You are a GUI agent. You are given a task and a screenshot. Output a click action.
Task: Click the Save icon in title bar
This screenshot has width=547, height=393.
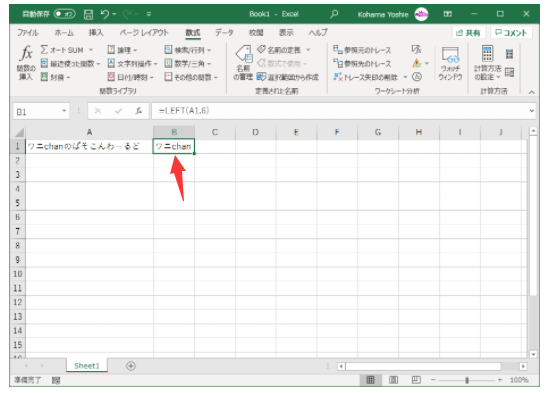click(x=88, y=14)
